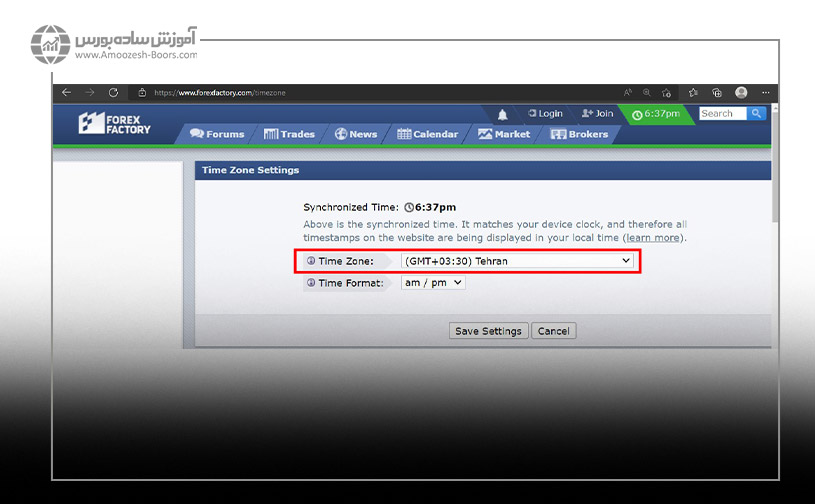Open browser favorites star icon
The height and width of the screenshot is (504, 815).
coord(693,92)
